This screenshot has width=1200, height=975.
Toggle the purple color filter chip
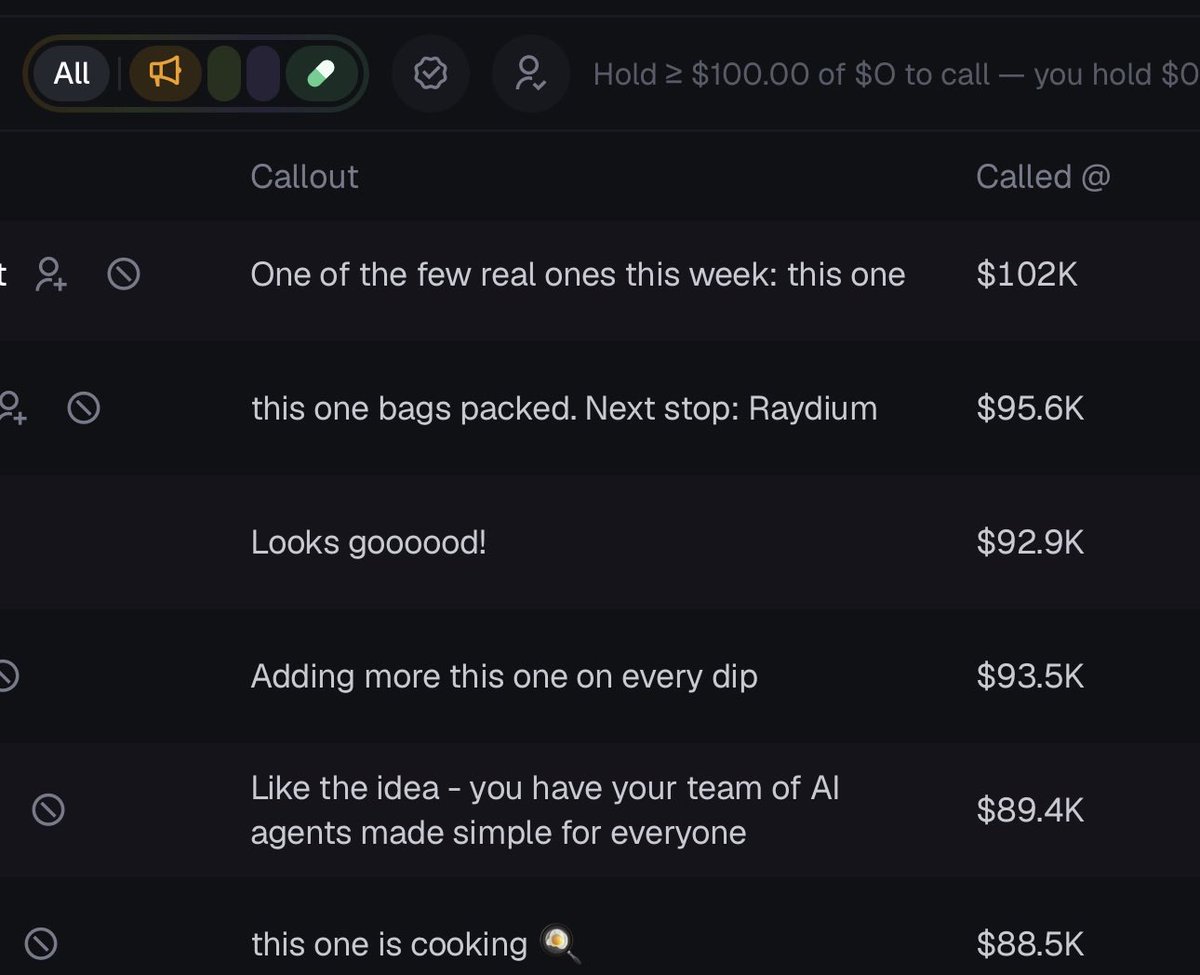click(263, 74)
